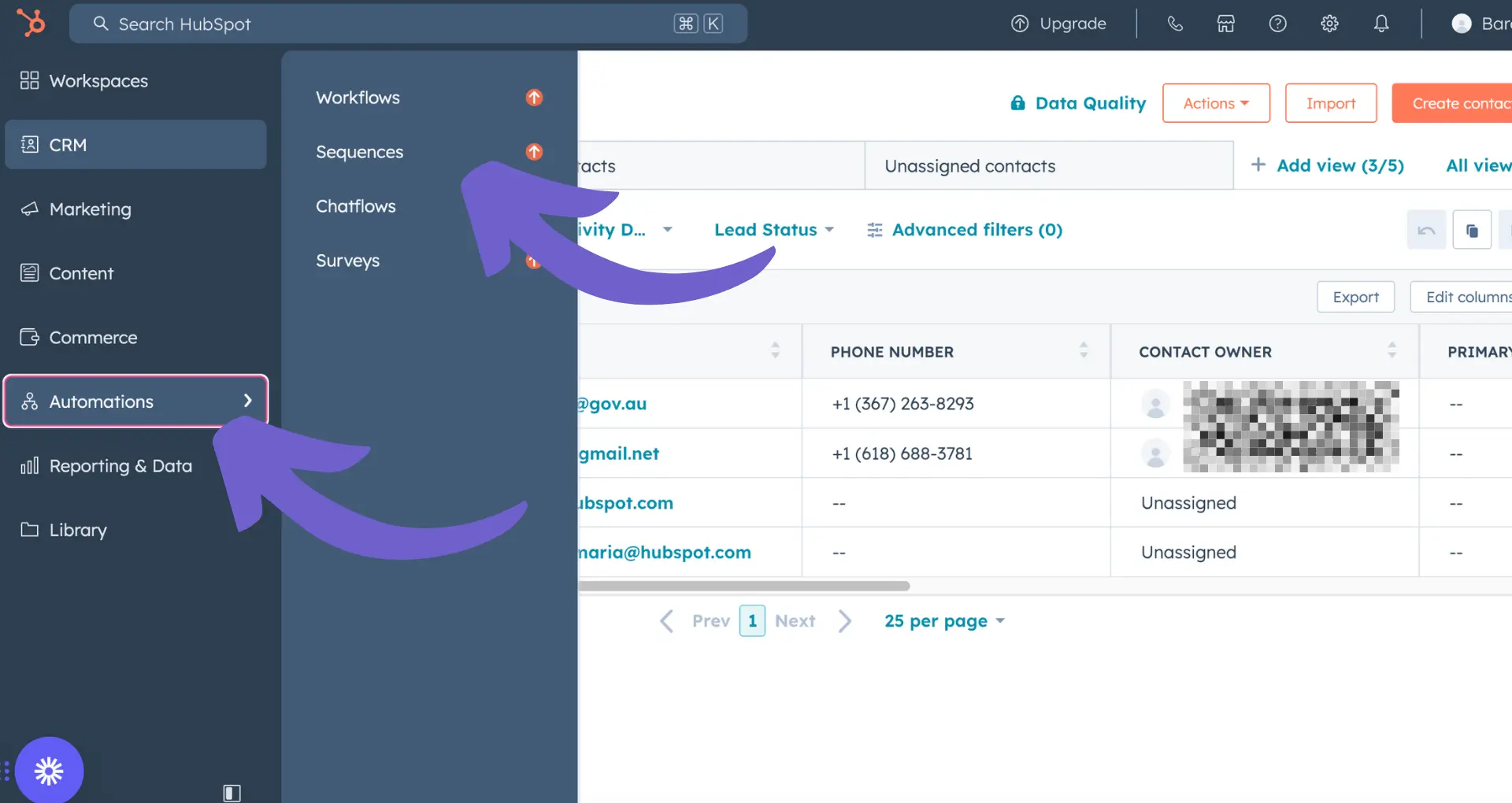The width and height of the screenshot is (1512, 803).
Task: Click the Export button
Action: pyautogui.click(x=1355, y=297)
